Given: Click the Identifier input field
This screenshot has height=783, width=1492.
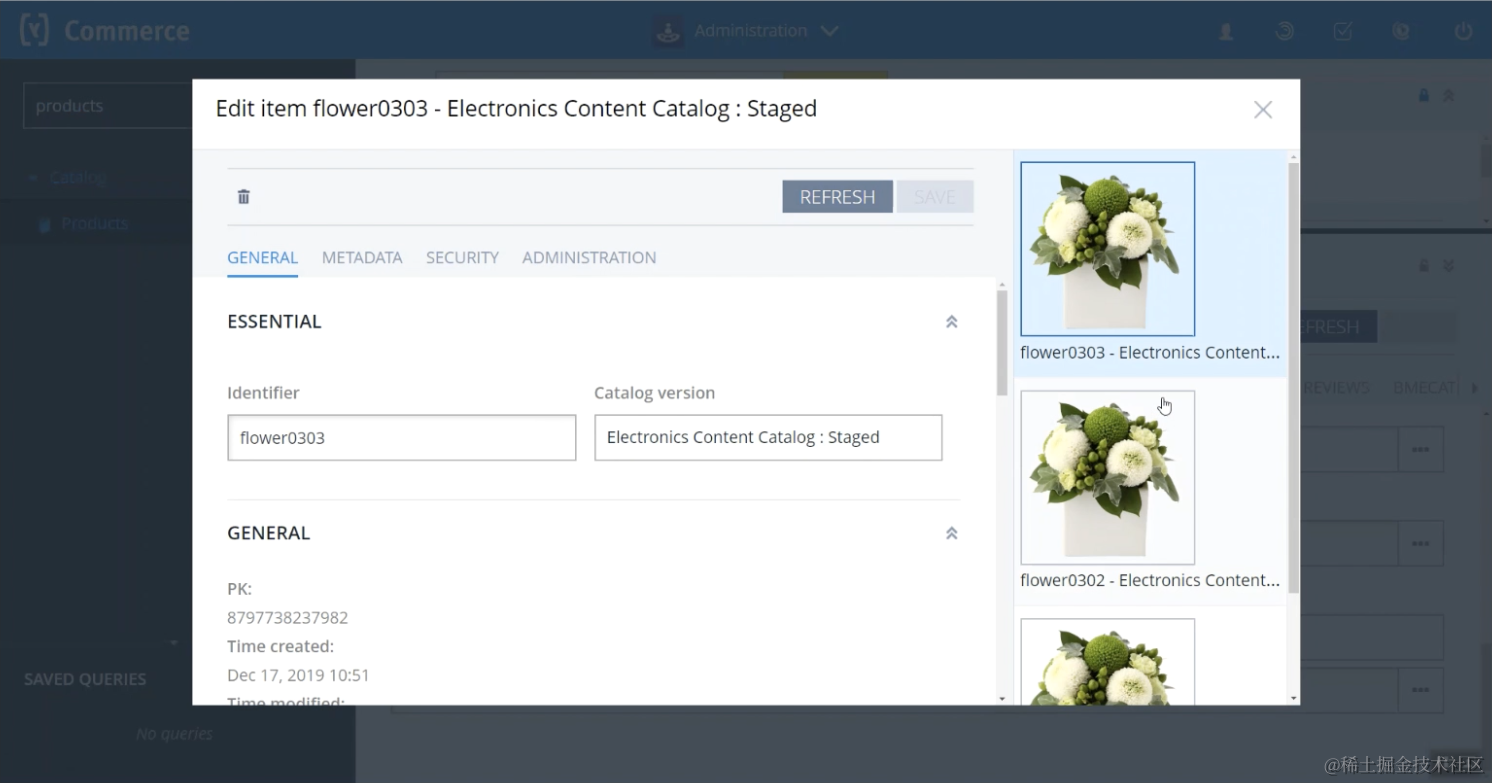Looking at the screenshot, I should 402,438.
